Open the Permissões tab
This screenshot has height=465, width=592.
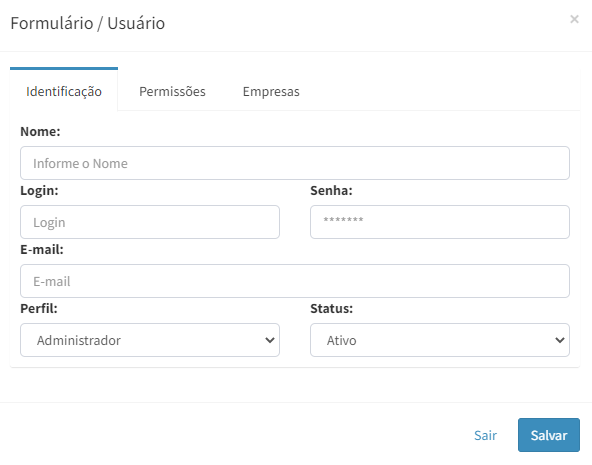[x=172, y=91]
